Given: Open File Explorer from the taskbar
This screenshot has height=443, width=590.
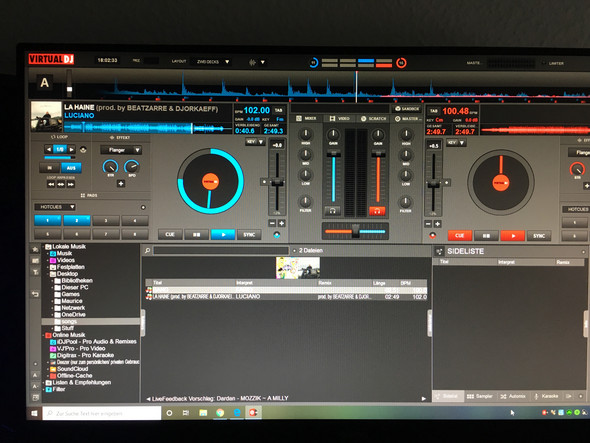Looking at the screenshot, I should pyautogui.click(x=203, y=413).
